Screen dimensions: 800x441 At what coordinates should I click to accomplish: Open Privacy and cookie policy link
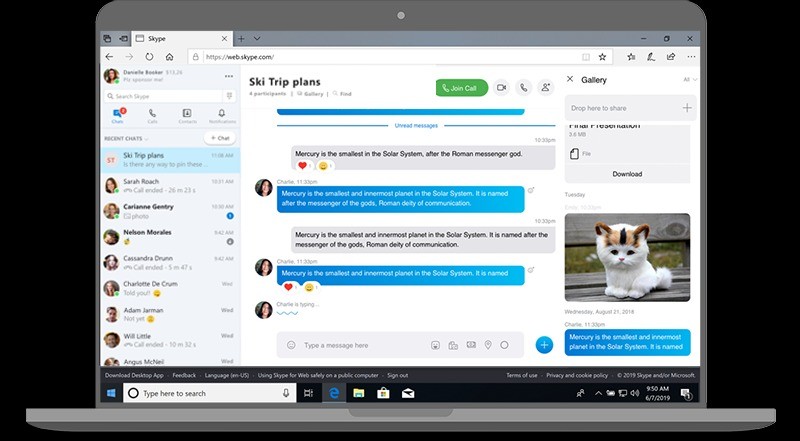pyautogui.click(x=577, y=375)
